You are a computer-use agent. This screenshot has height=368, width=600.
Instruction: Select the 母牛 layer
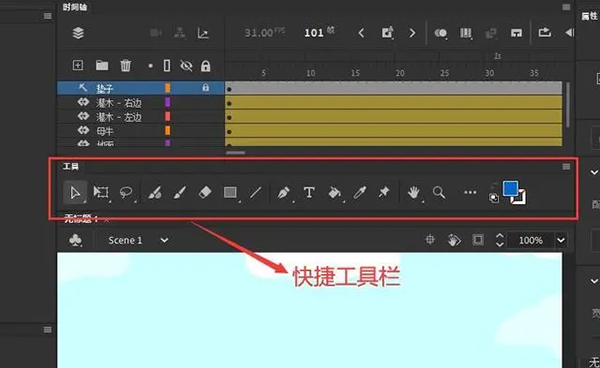point(140,131)
